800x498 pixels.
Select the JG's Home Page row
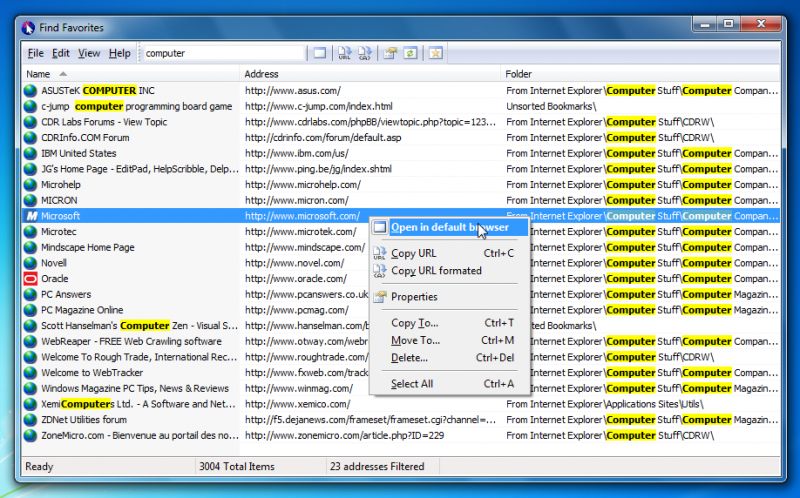pyautogui.click(x=401, y=169)
